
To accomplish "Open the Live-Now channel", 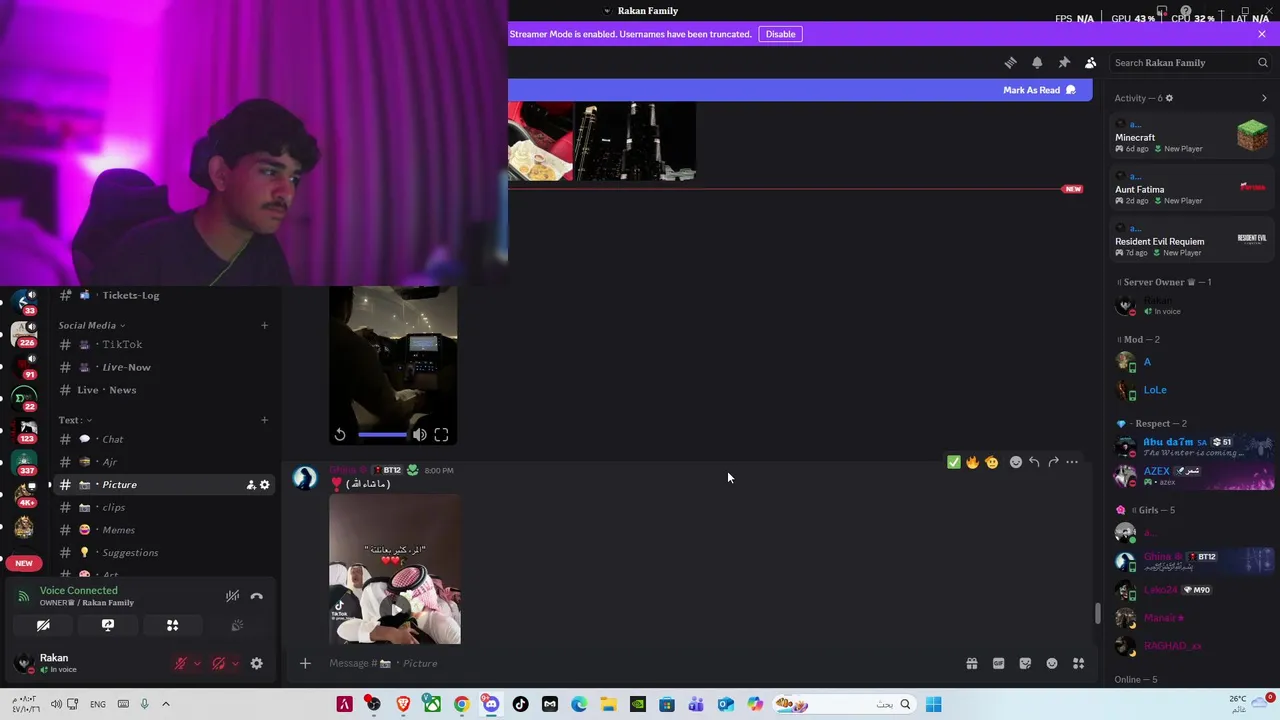I will pyautogui.click(x=165, y=367).
